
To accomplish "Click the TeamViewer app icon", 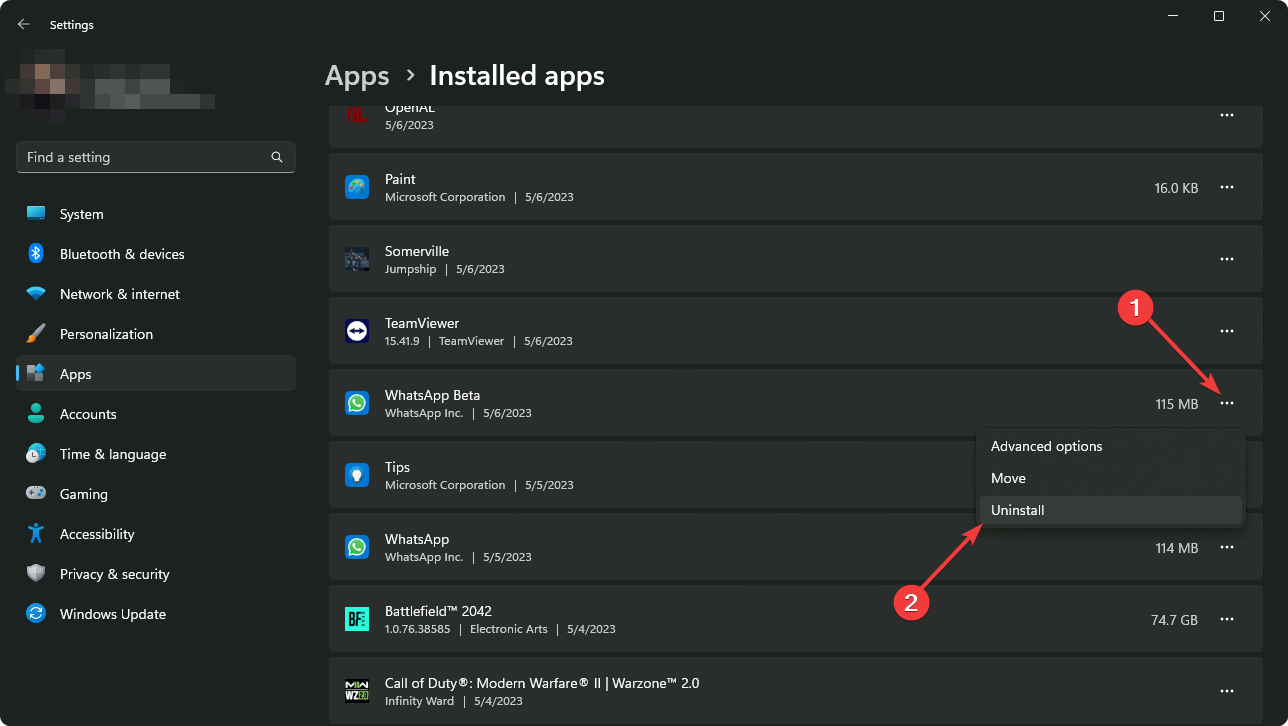I will (x=357, y=331).
